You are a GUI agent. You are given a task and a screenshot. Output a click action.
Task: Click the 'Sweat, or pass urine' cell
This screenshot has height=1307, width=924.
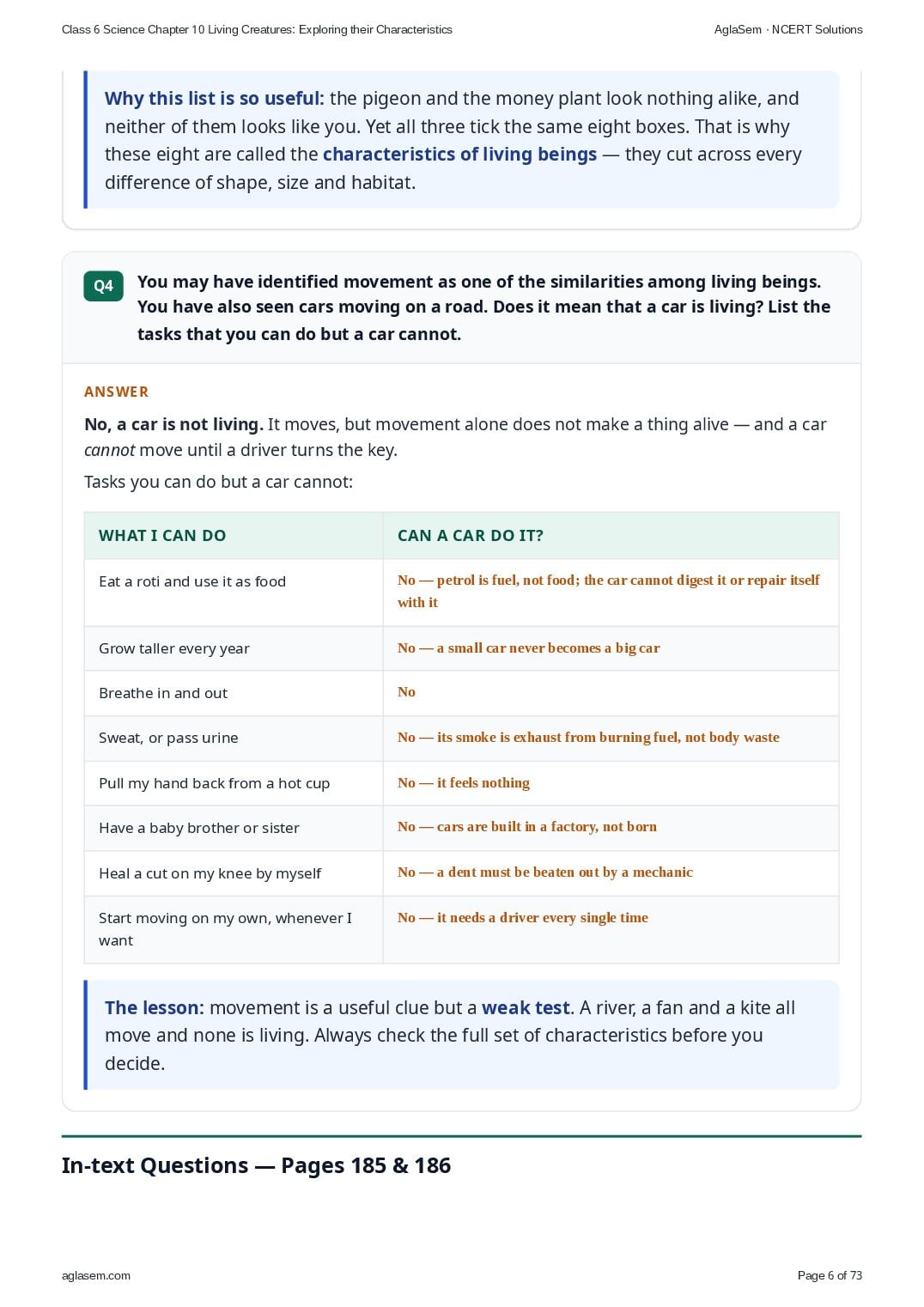click(234, 739)
